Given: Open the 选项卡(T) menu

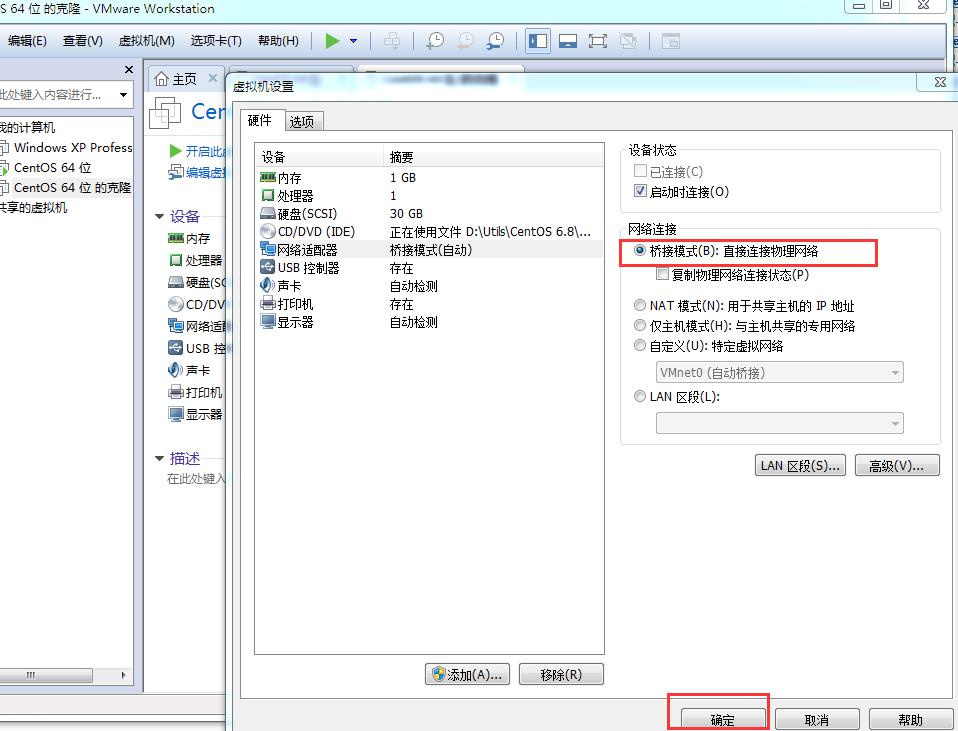Looking at the screenshot, I should (216, 41).
